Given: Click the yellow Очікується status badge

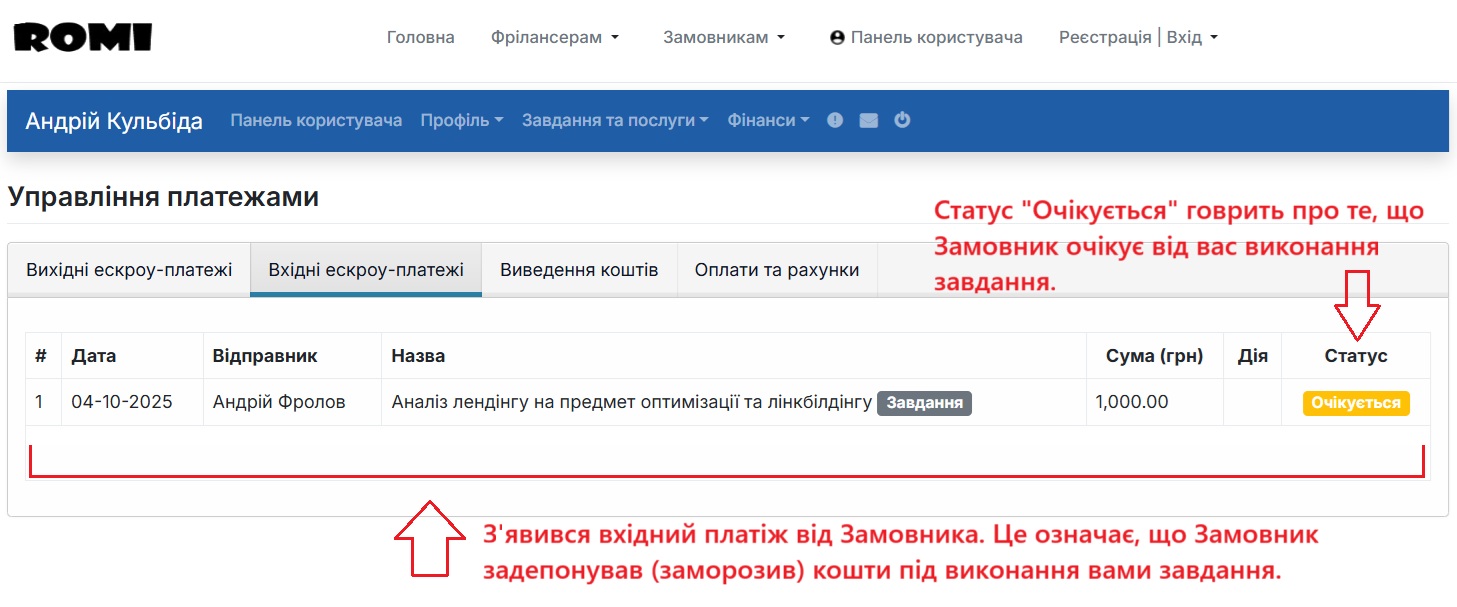Looking at the screenshot, I should (1355, 402).
